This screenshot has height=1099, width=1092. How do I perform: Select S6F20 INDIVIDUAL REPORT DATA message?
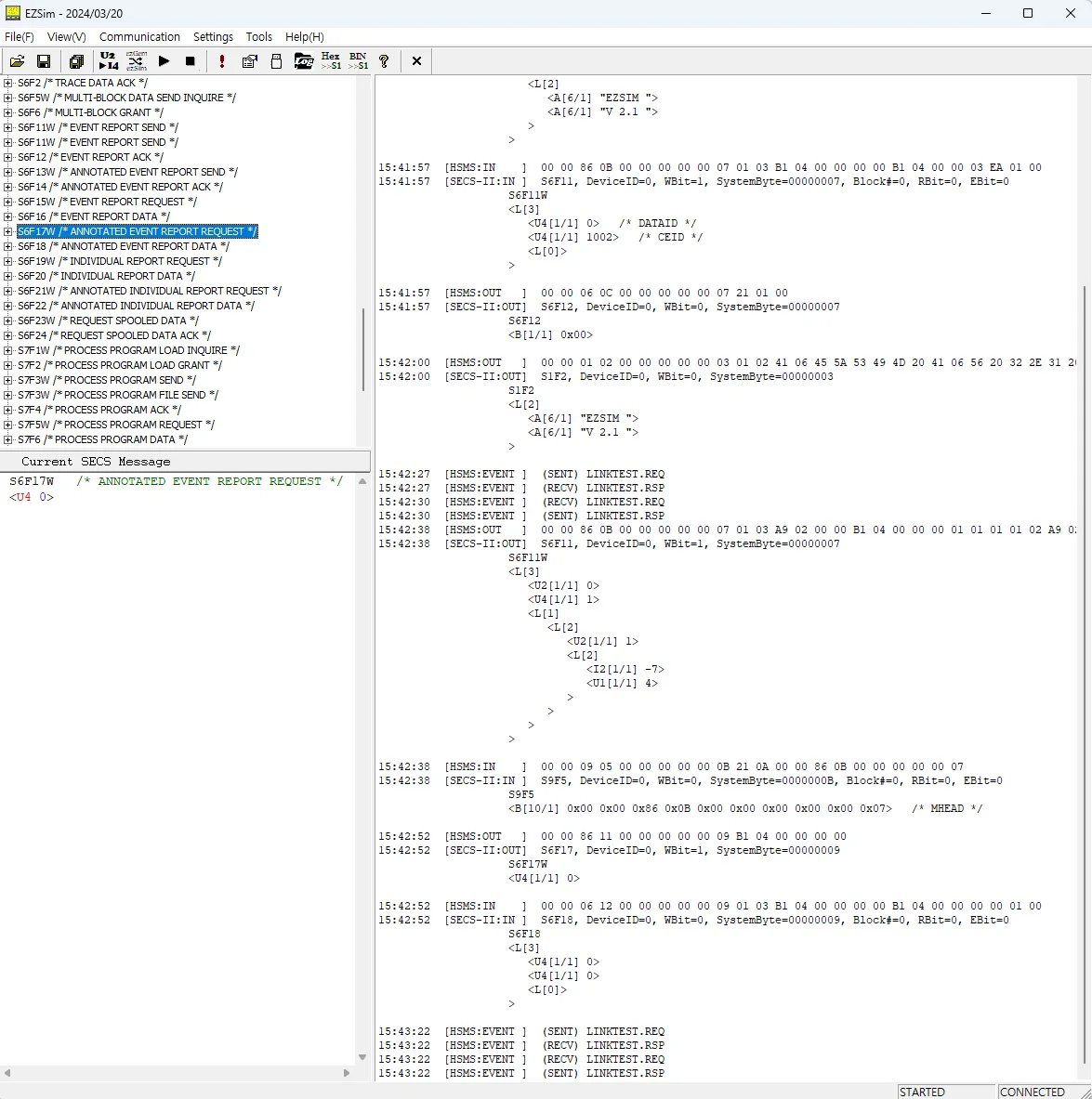pos(106,276)
